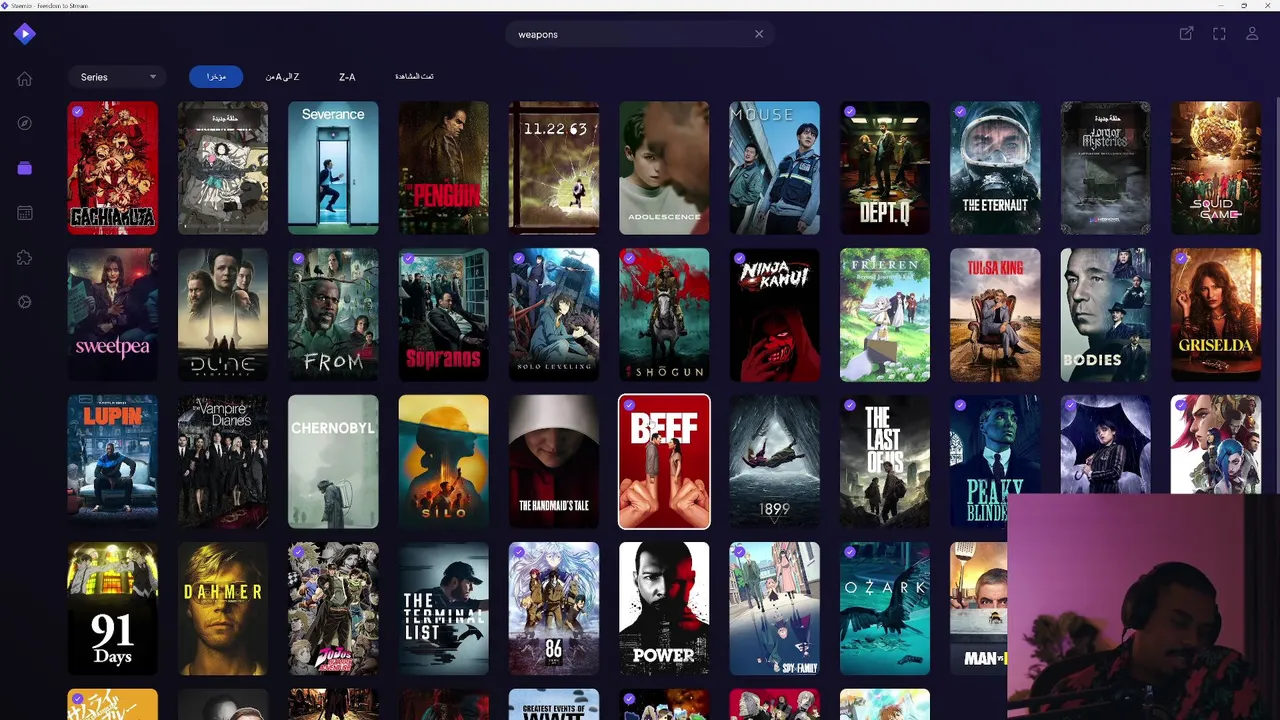The image size is (1280, 720).
Task: Open the Power poster
Action: point(664,609)
